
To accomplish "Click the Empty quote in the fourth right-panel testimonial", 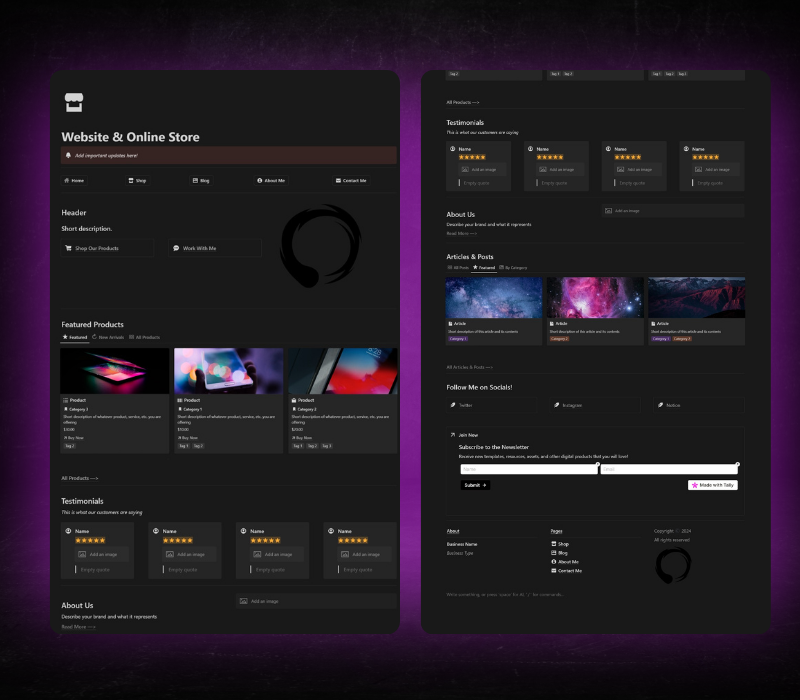I will click(x=710, y=183).
